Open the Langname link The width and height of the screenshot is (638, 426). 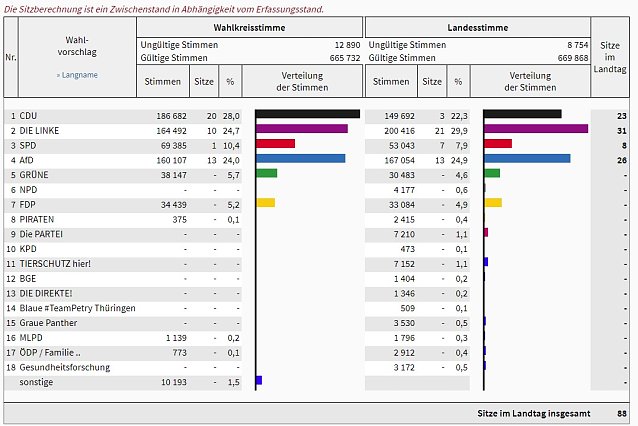click(x=77, y=75)
